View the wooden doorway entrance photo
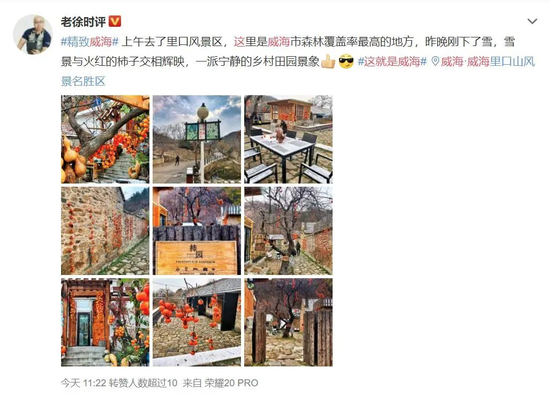This screenshot has height=405, width=550. [105, 323]
